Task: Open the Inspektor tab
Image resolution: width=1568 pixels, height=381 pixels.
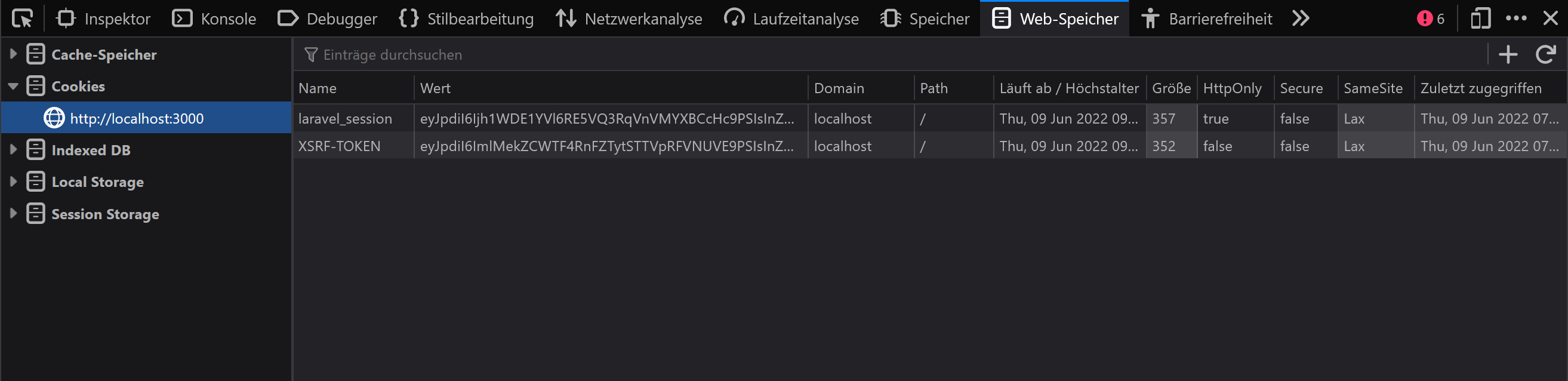Action: pyautogui.click(x=103, y=19)
